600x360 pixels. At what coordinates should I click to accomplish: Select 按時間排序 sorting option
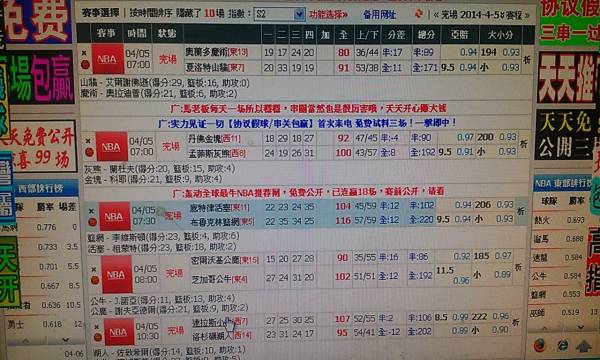click(x=151, y=13)
